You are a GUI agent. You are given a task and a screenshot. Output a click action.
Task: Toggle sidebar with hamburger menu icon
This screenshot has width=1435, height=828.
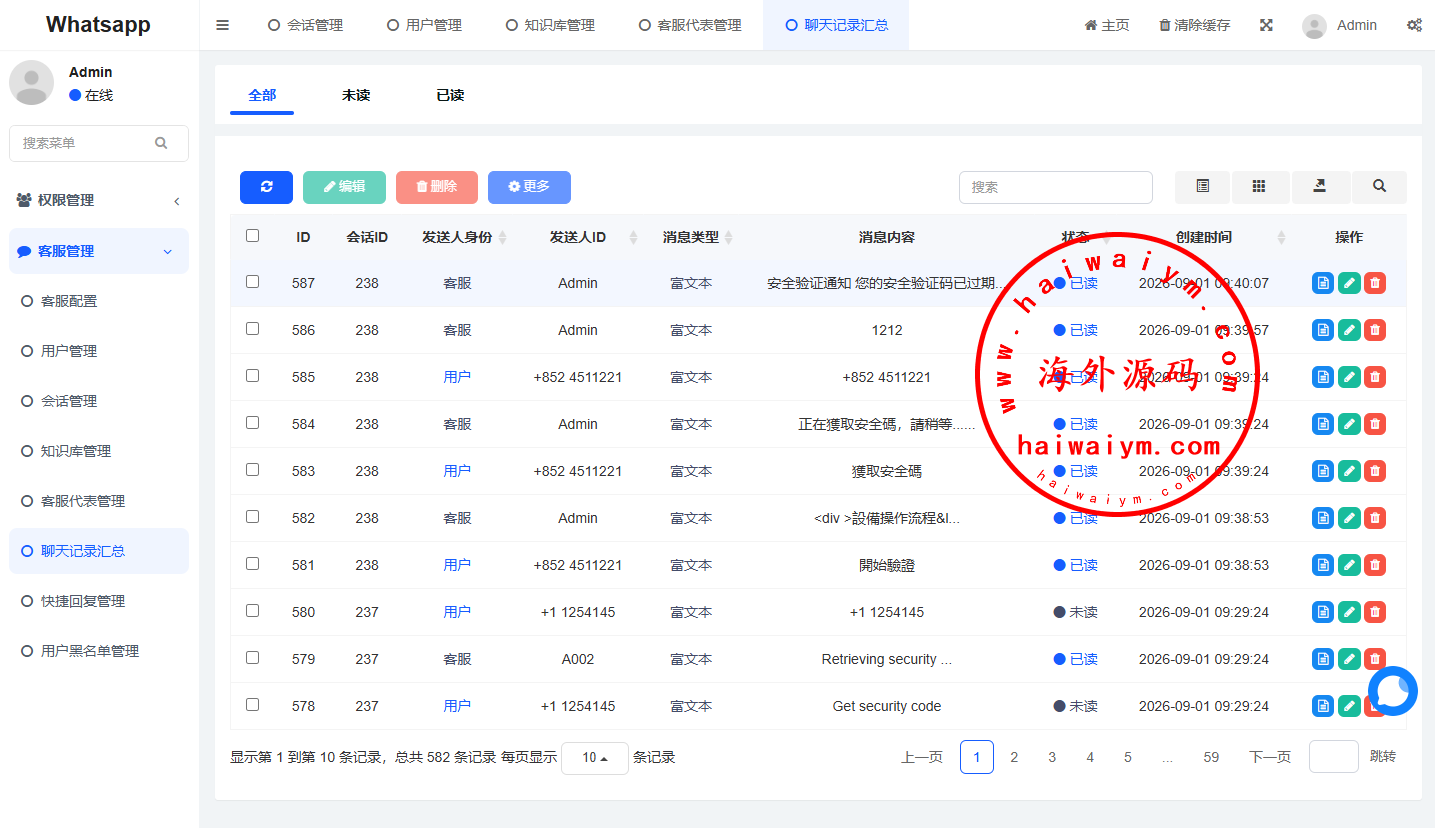click(x=223, y=25)
